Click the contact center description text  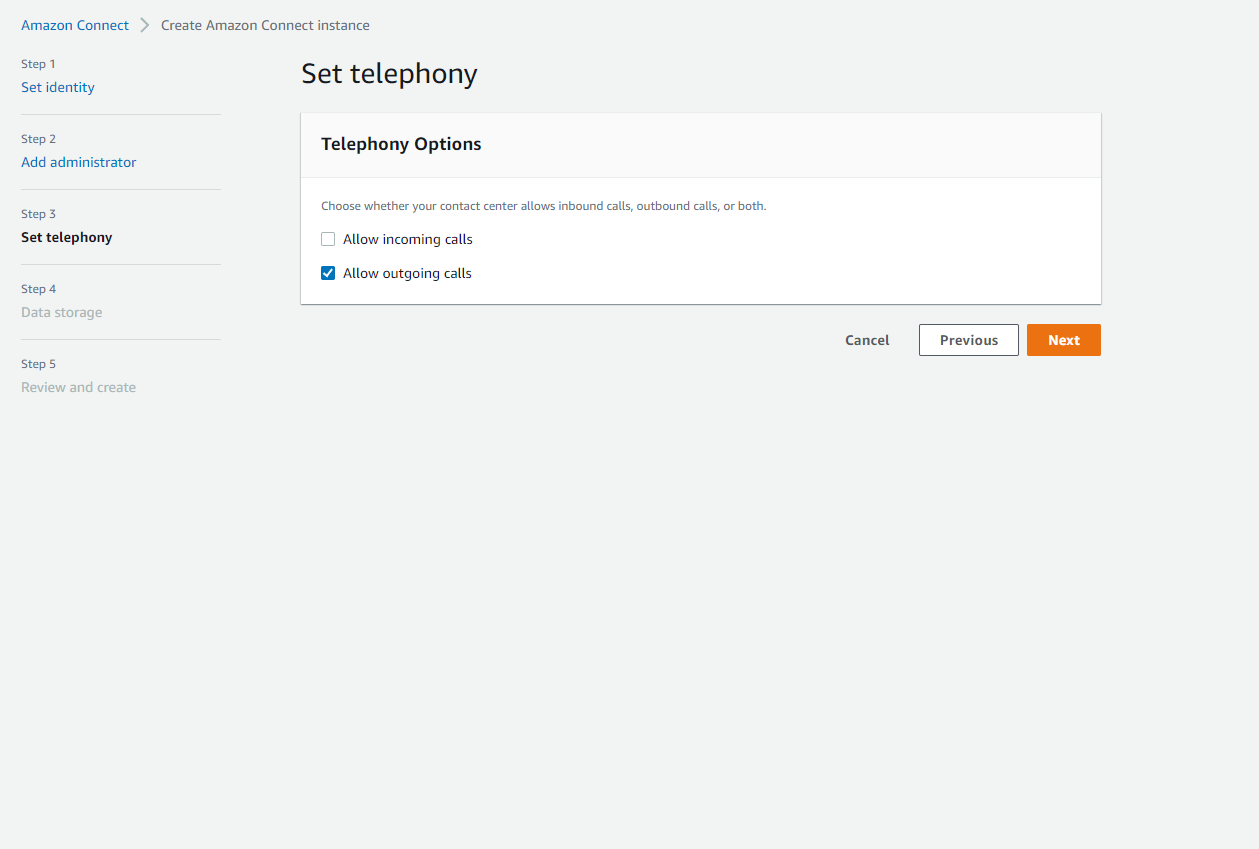click(x=543, y=205)
